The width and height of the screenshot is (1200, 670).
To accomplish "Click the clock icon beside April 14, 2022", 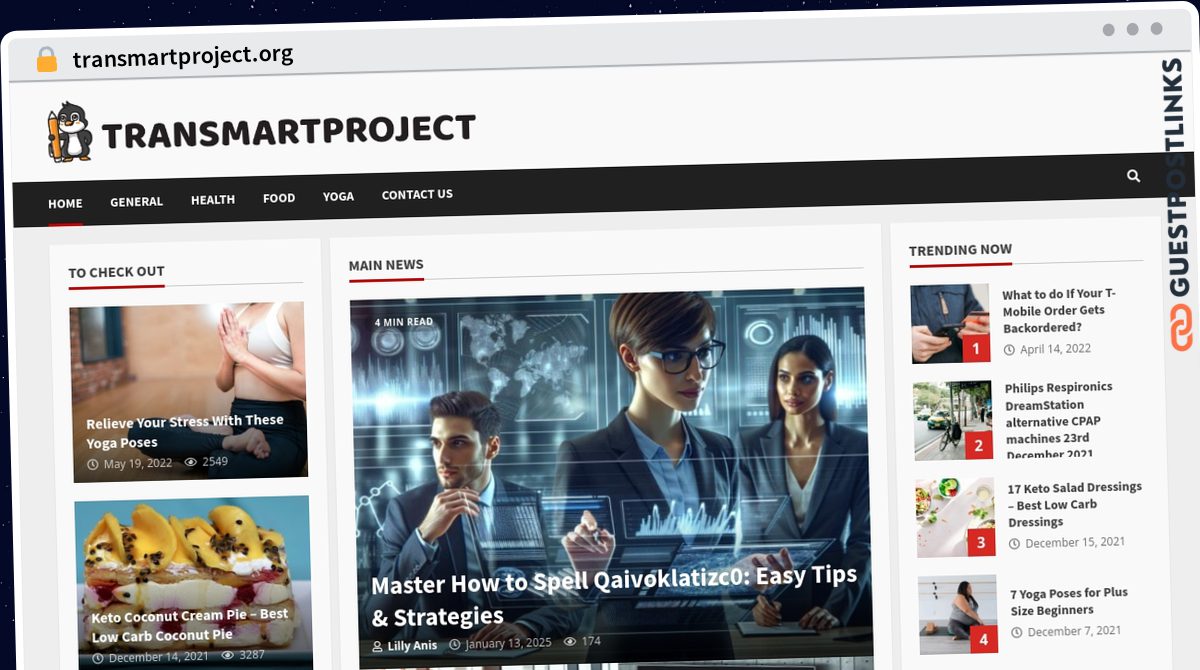I will [1010, 350].
